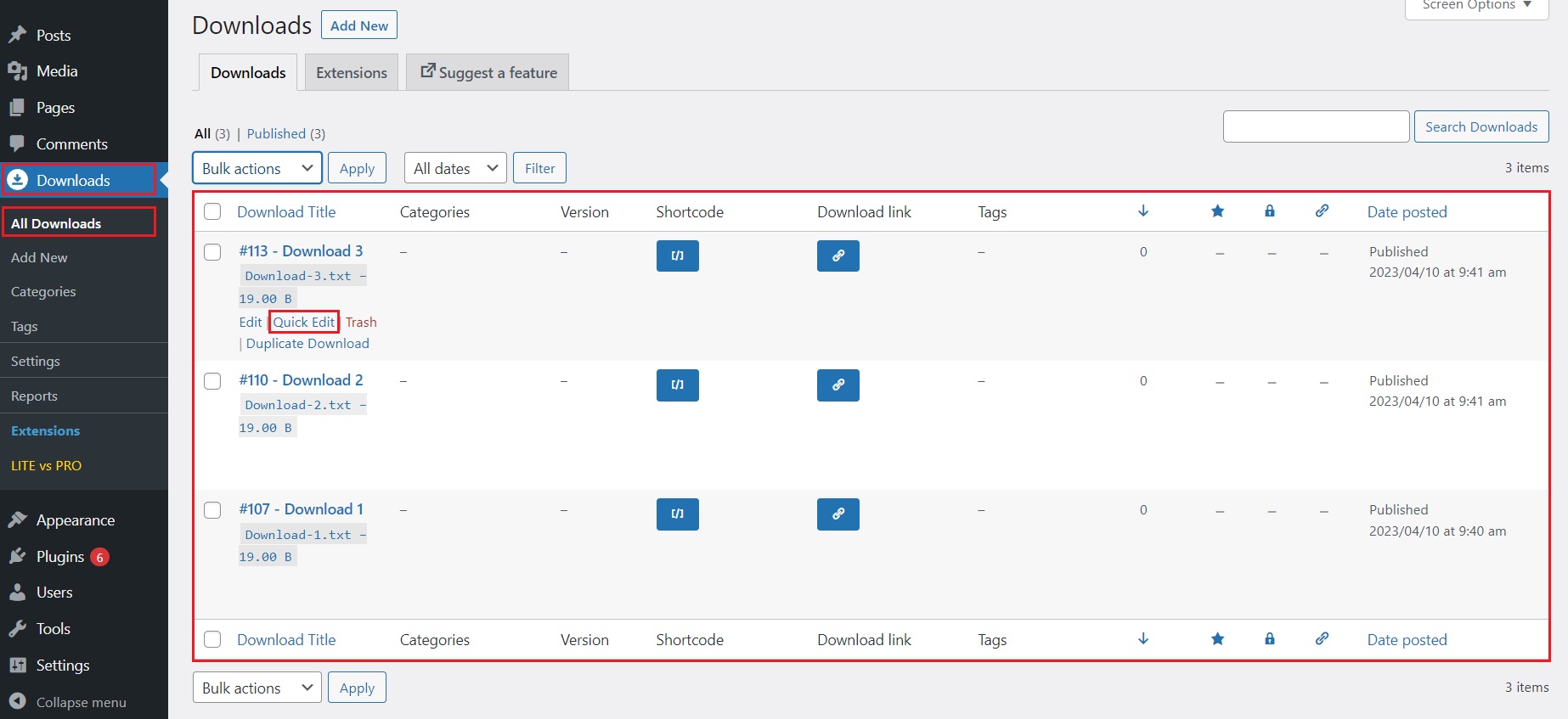
Task: Click the lock icon in table footer
Action: tap(1270, 638)
